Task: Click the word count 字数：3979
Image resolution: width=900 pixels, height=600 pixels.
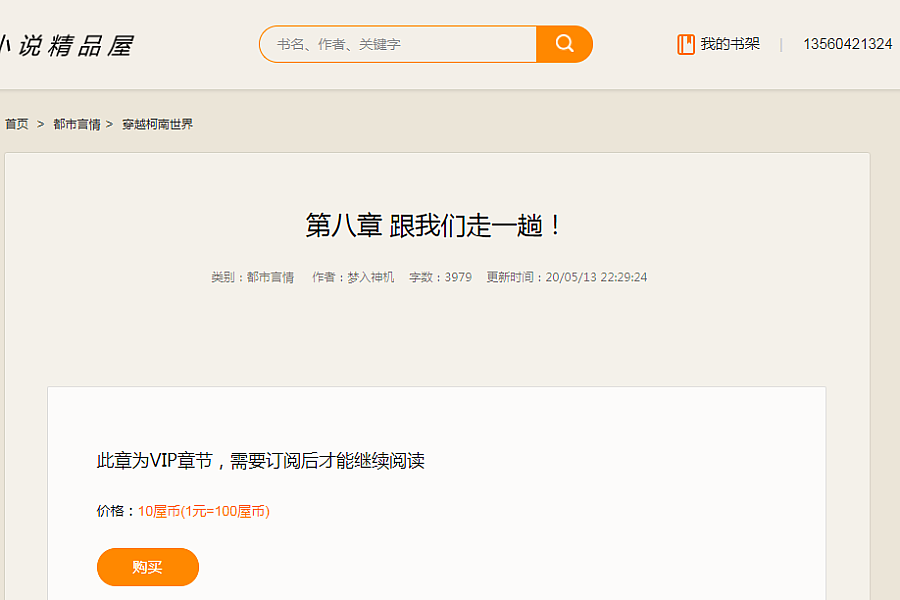Action: click(440, 277)
